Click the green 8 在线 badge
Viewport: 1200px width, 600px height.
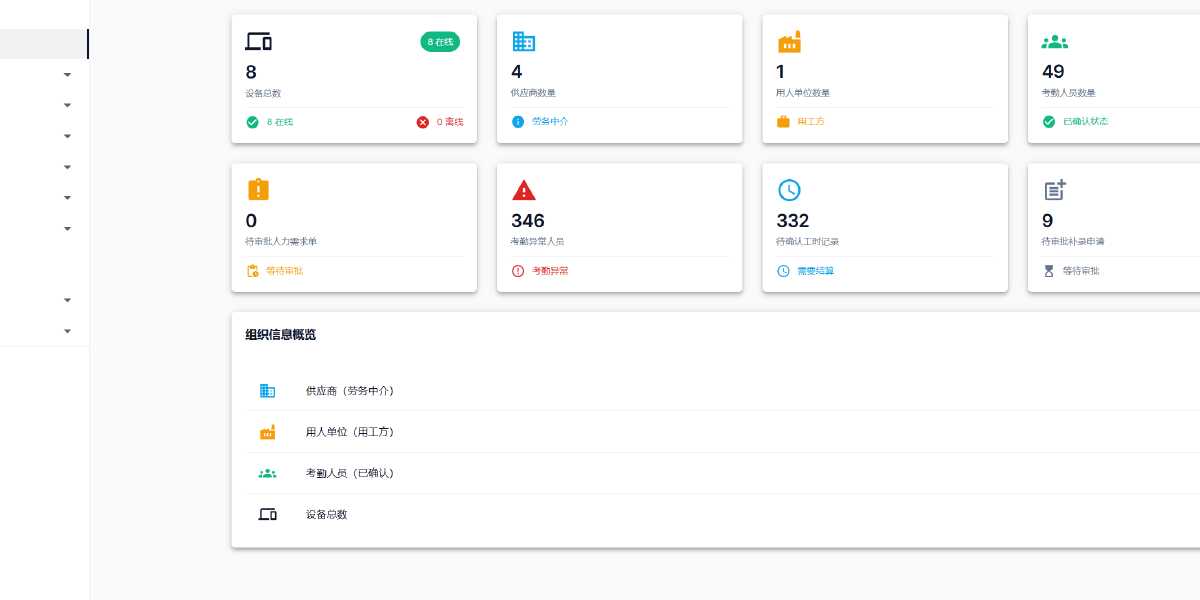[x=440, y=42]
